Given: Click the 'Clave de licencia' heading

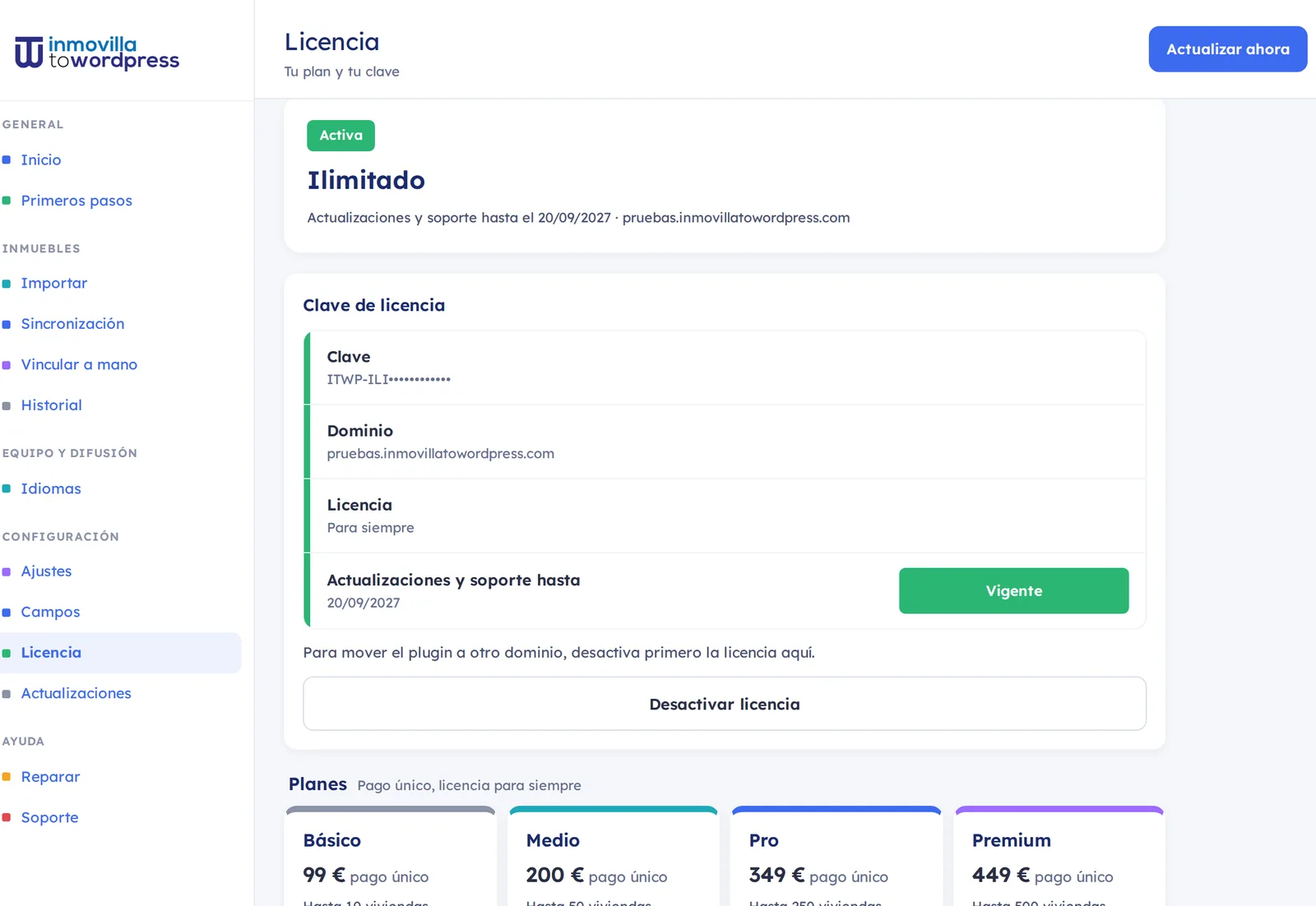Looking at the screenshot, I should point(374,305).
